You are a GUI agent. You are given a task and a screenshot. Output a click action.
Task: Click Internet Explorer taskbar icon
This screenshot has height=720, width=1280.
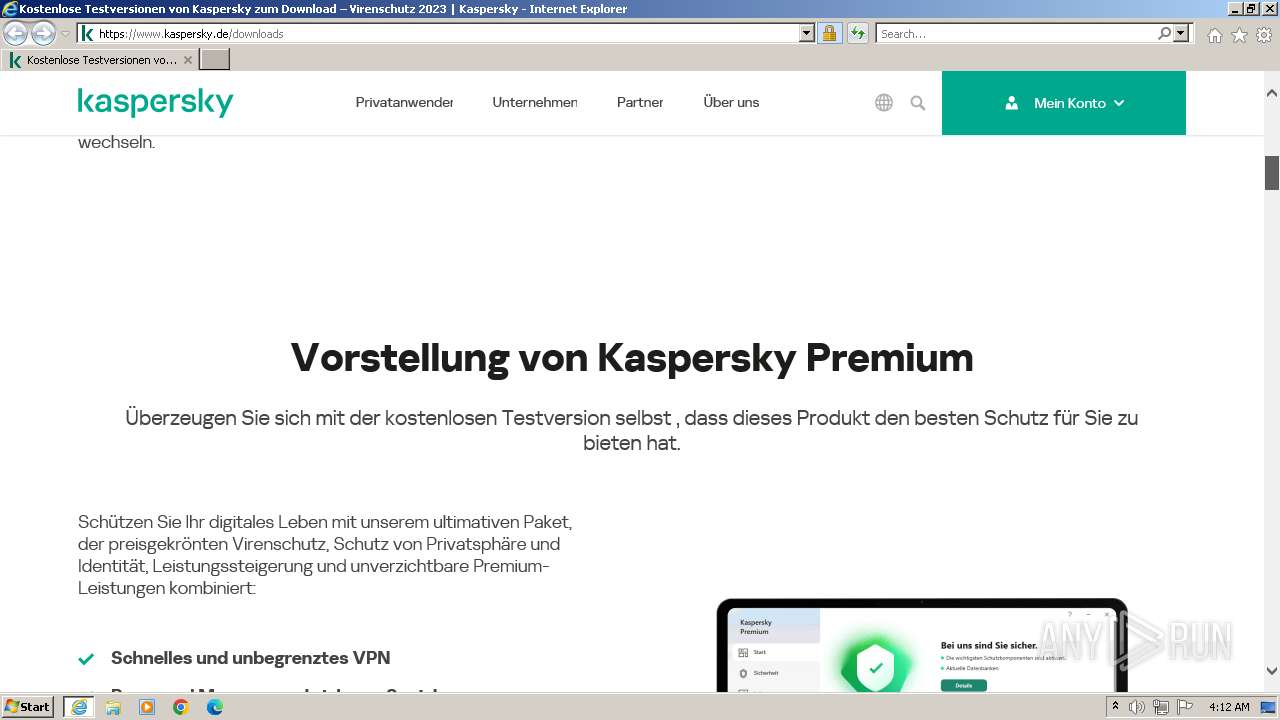click(x=78, y=706)
